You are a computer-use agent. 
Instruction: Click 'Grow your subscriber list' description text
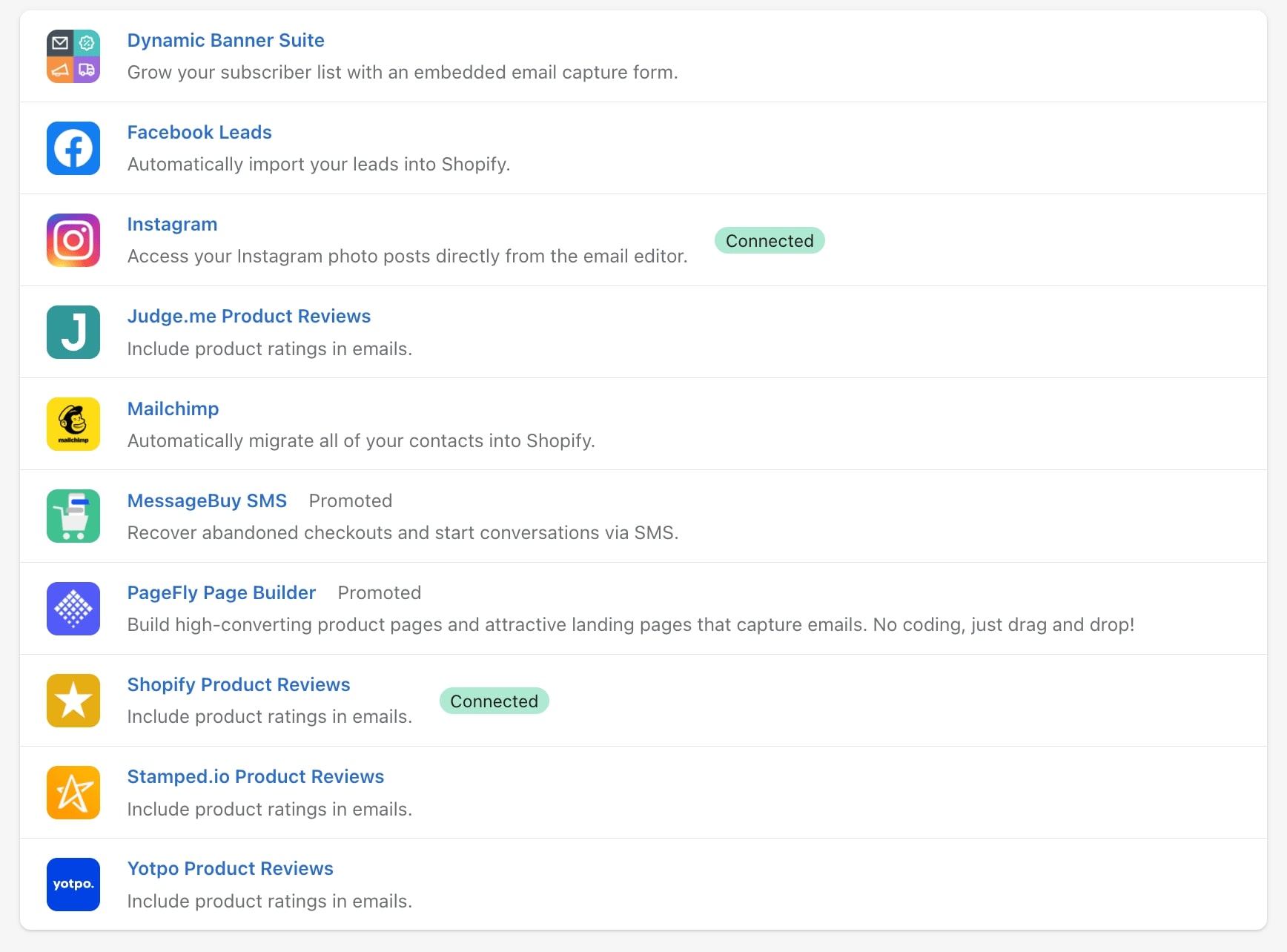[403, 72]
